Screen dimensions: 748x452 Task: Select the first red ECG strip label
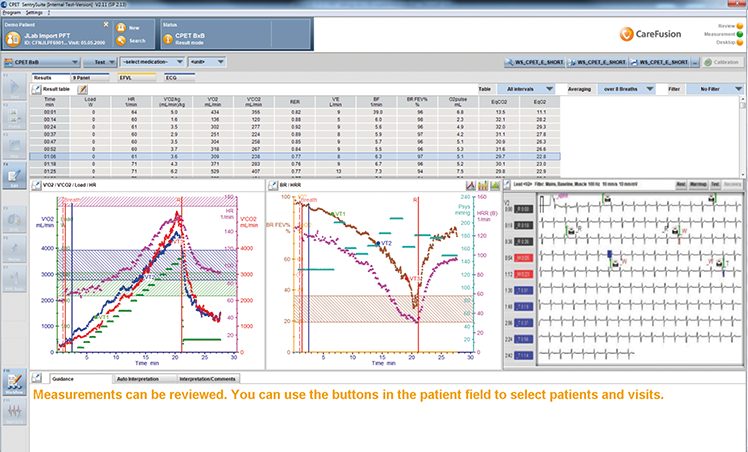(523, 258)
